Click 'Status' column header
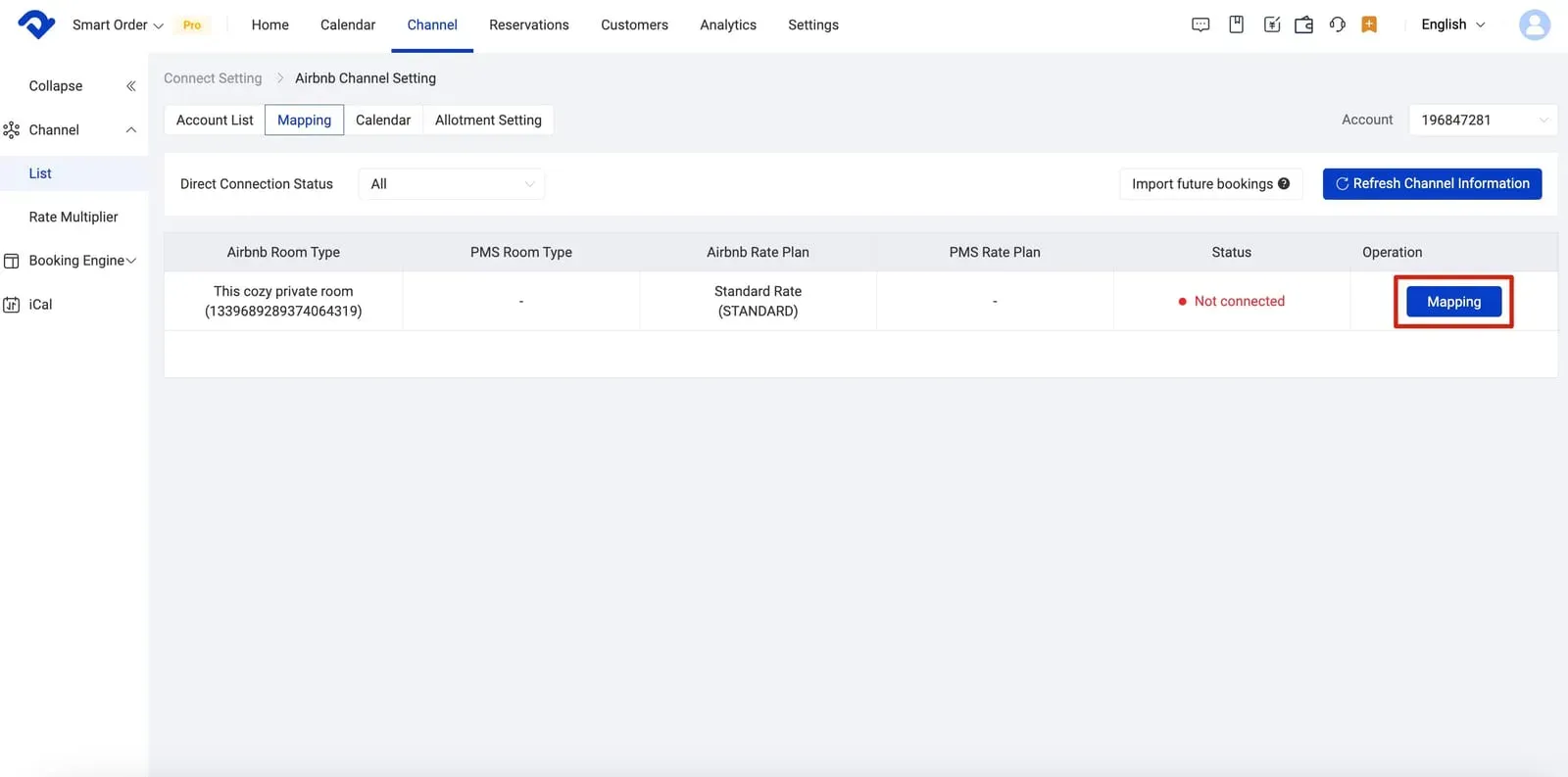 1231,252
